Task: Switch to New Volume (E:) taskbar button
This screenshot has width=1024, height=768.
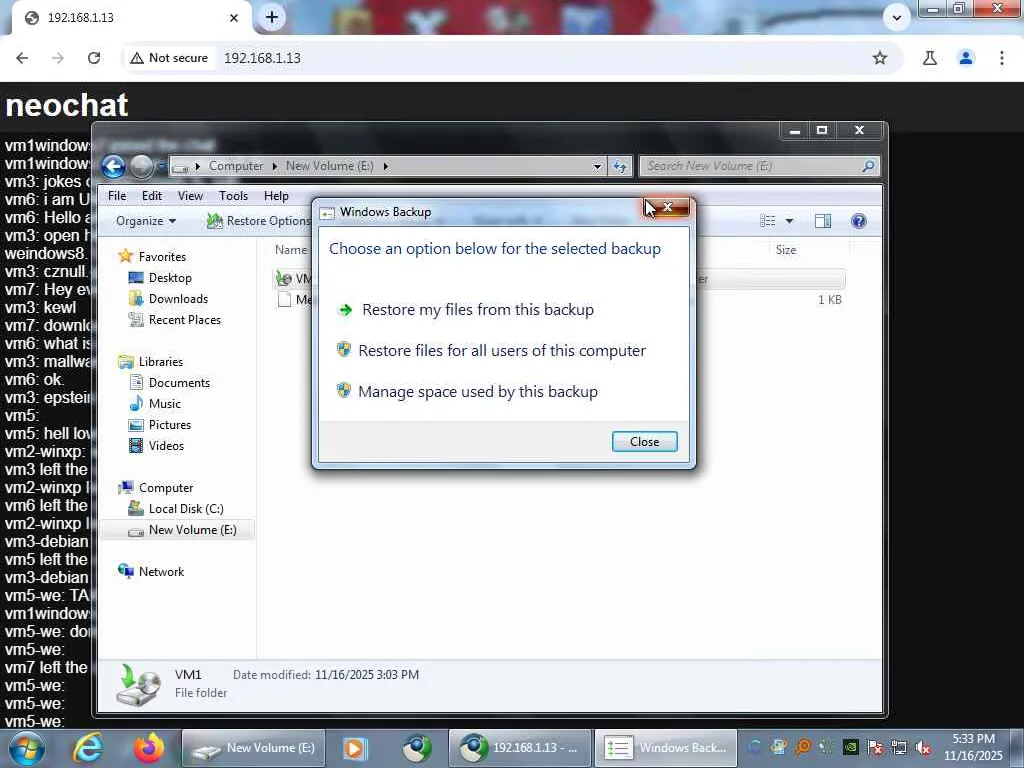Action: click(253, 748)
